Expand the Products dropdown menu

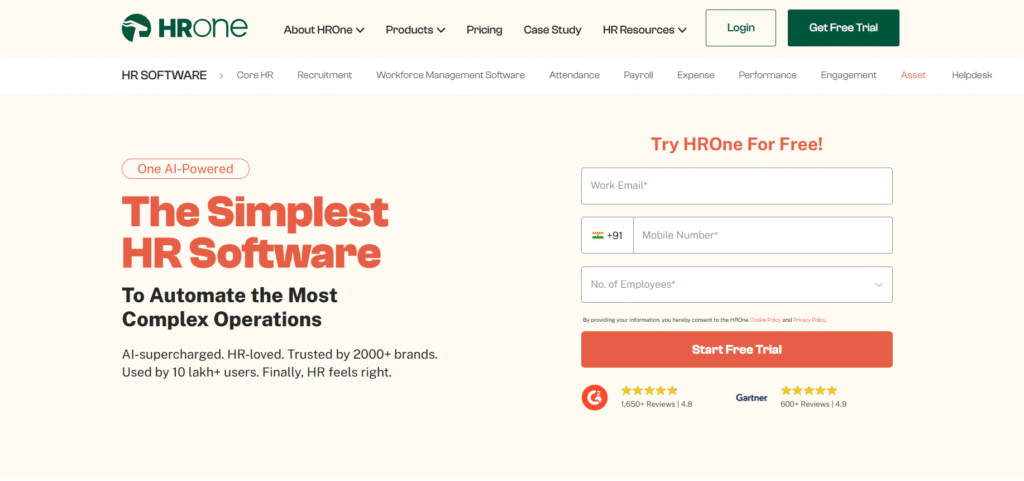(415, 29)
